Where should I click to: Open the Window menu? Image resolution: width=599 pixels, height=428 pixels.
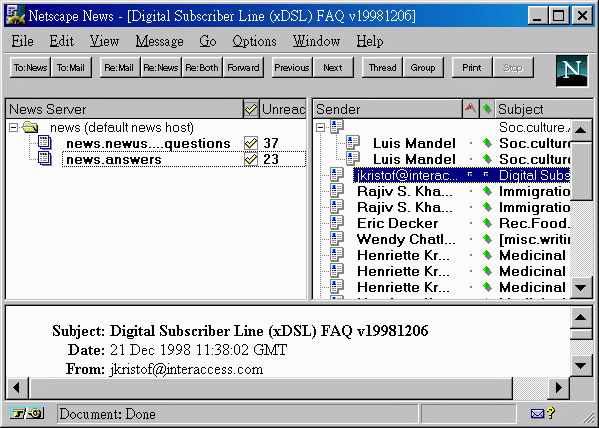coord(316,41)
